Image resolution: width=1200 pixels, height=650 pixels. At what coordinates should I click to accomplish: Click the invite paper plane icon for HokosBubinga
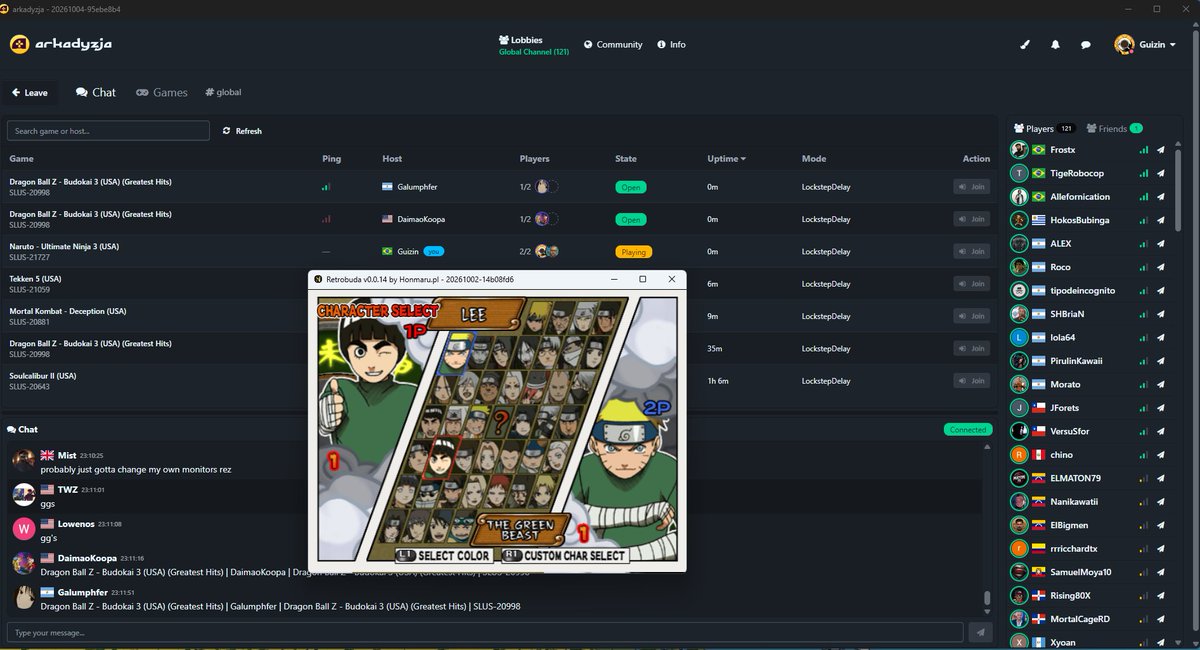[x=1161, y=220]
